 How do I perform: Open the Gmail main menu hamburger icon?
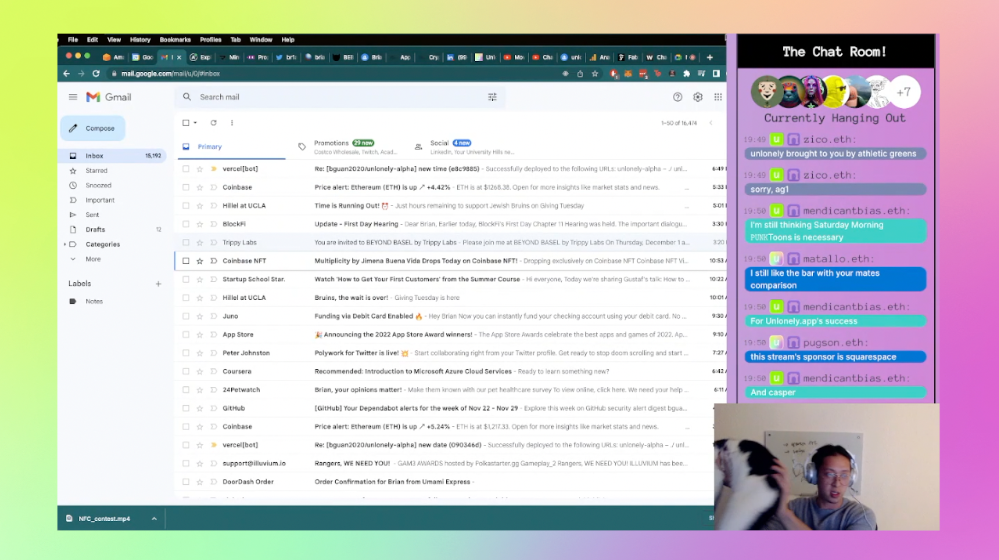tap(73, 97)
